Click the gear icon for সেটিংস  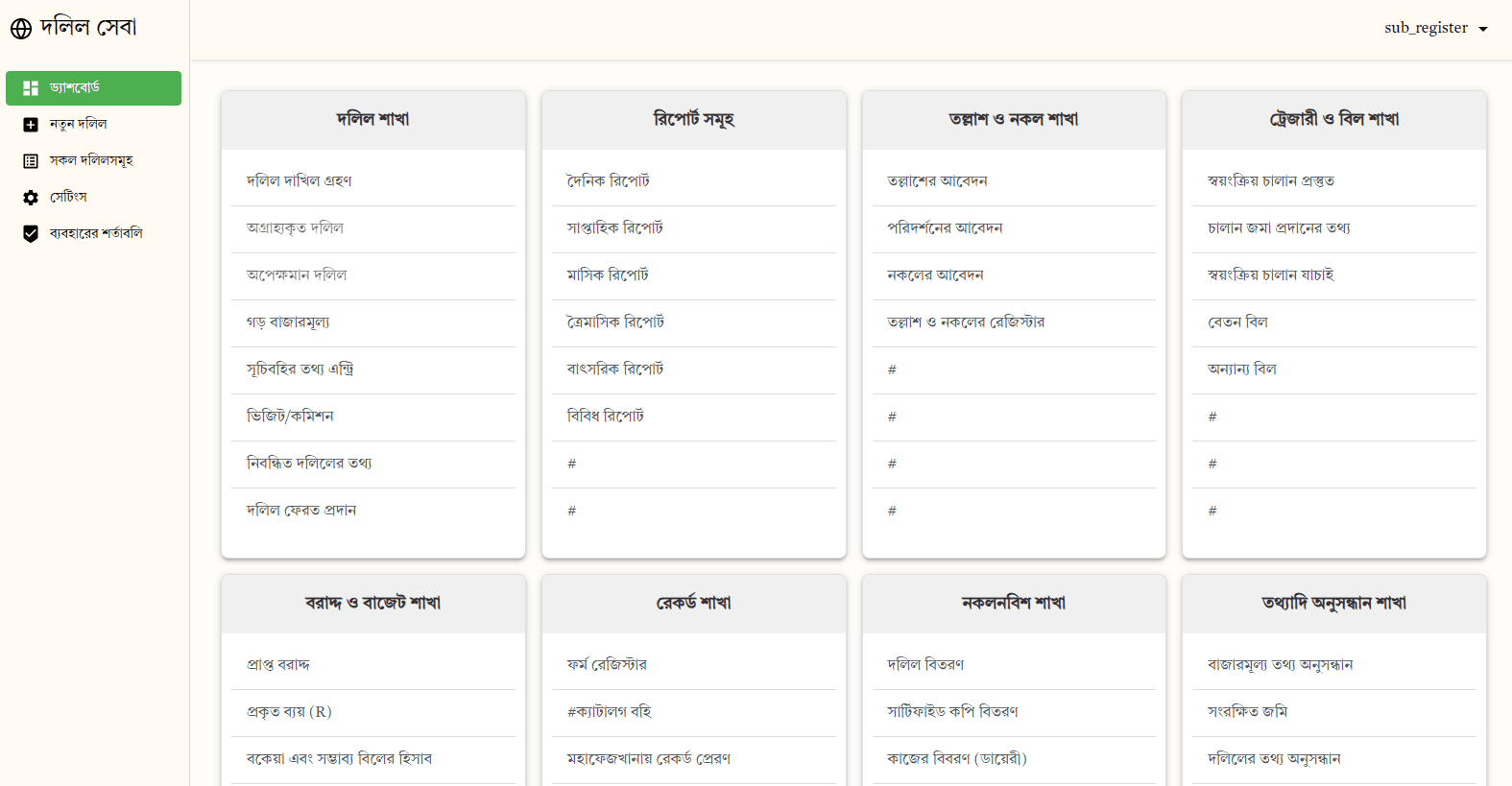(x=31, y=198)
